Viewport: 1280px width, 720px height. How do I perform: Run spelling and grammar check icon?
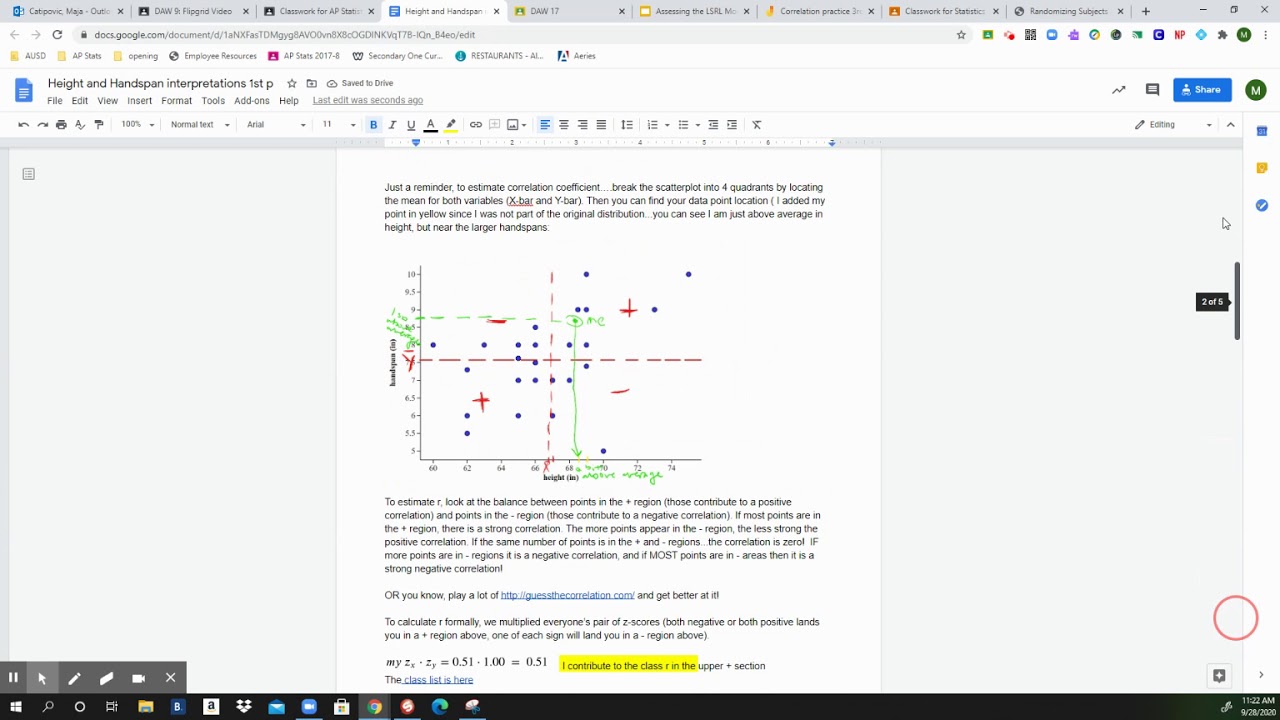pyautogui.click(x=80, y=124)
